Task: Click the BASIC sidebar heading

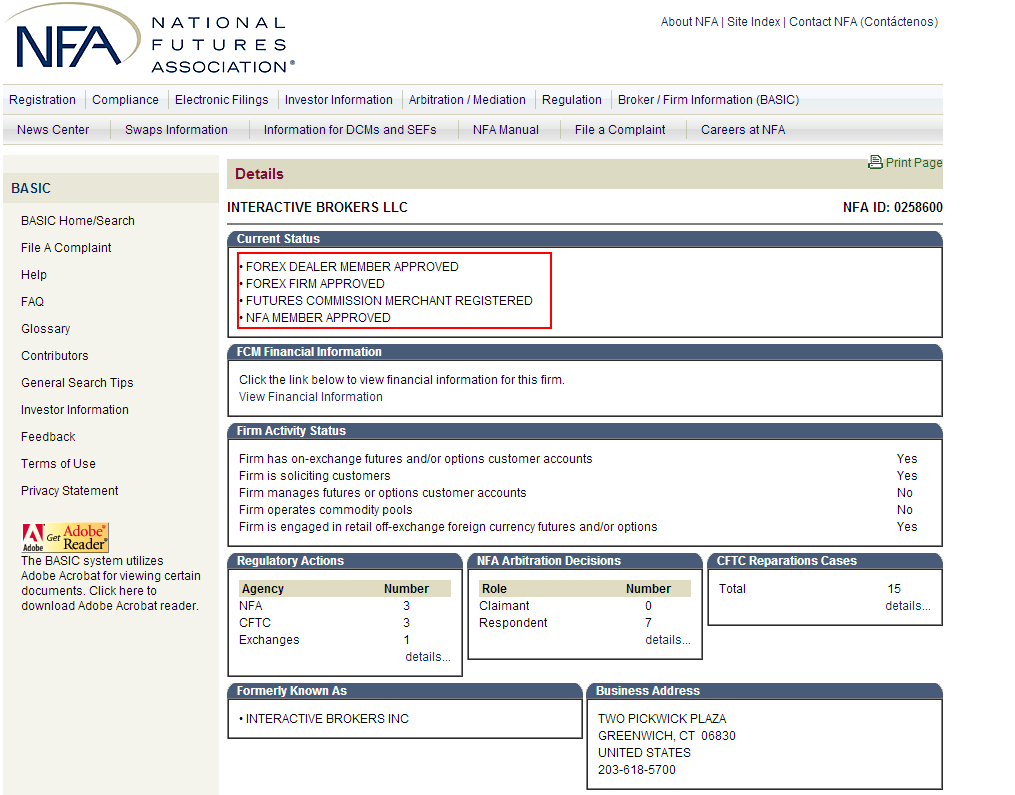Action: point(31,188)
